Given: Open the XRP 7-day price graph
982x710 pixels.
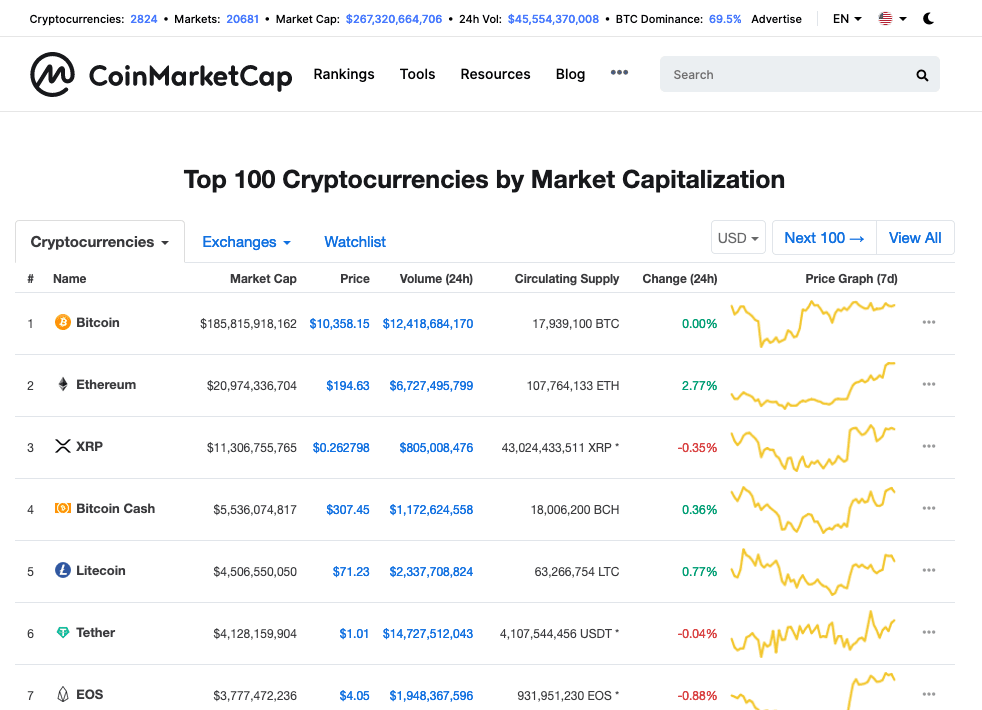Looking at the screenshot, I should click(x=813, y=448).
